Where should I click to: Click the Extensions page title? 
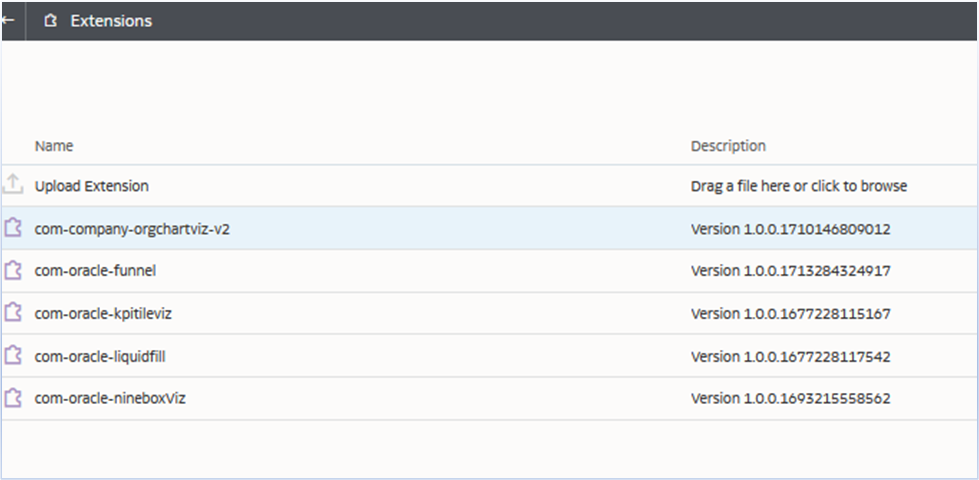[x=111, y=21]
